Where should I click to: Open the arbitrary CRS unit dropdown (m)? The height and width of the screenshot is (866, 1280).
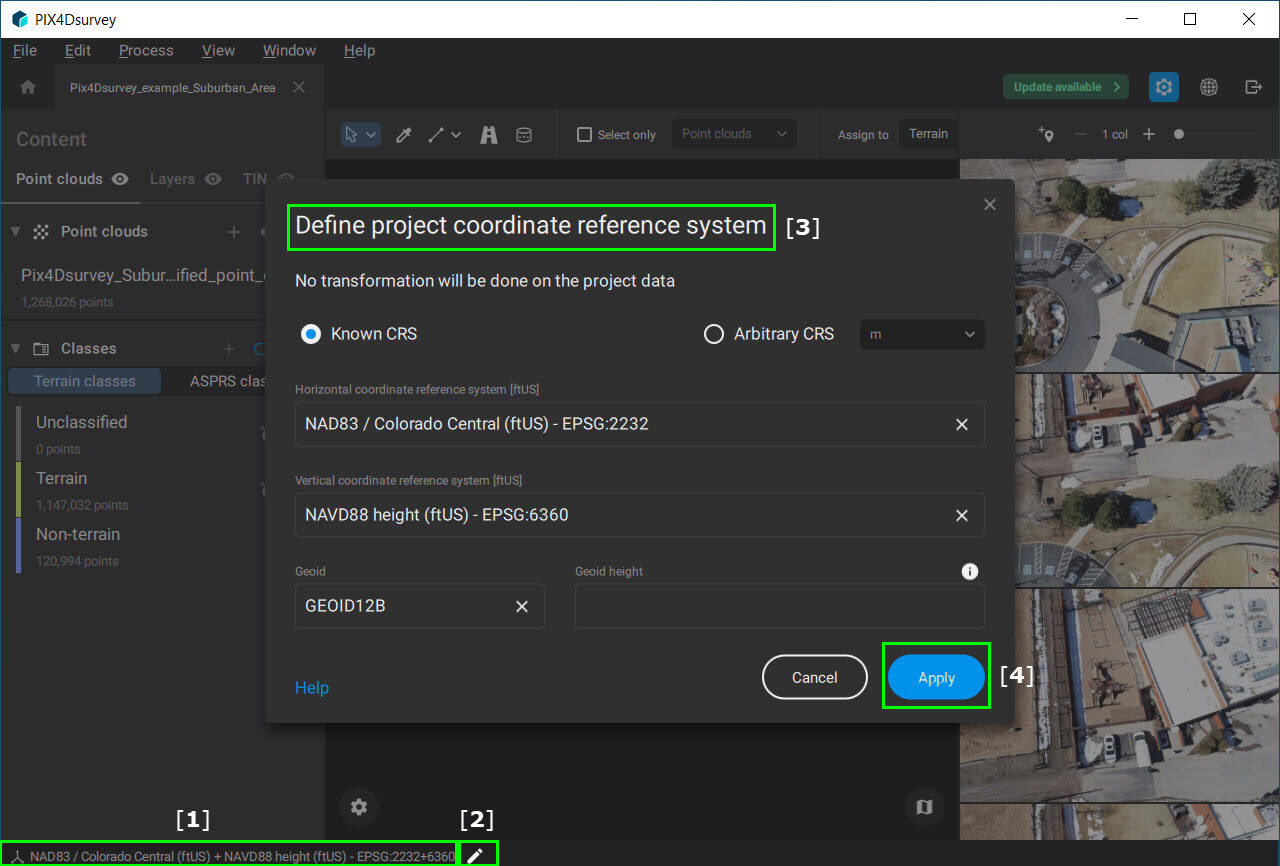tap(922, 334)
